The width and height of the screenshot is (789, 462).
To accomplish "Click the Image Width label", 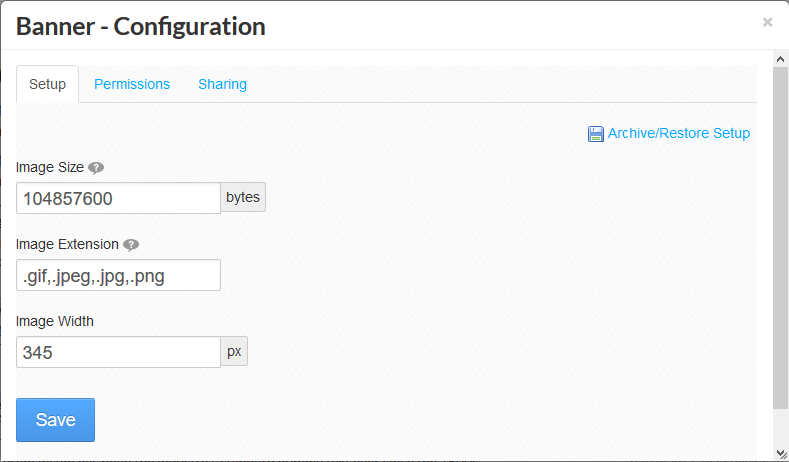I will (55, 321).
